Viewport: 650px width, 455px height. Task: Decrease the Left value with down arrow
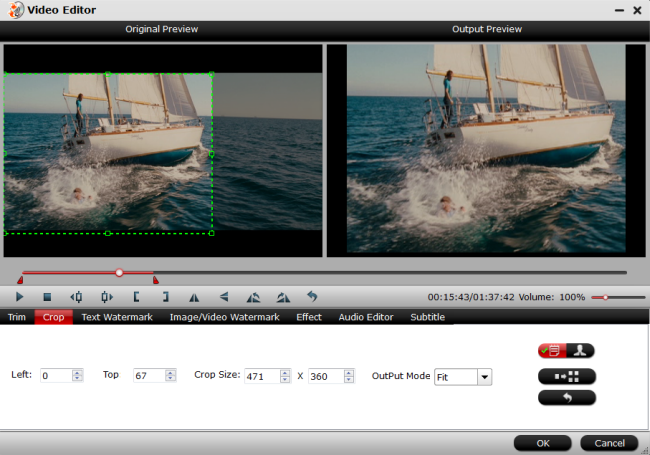pyautogui.click(x=77, y=378)
